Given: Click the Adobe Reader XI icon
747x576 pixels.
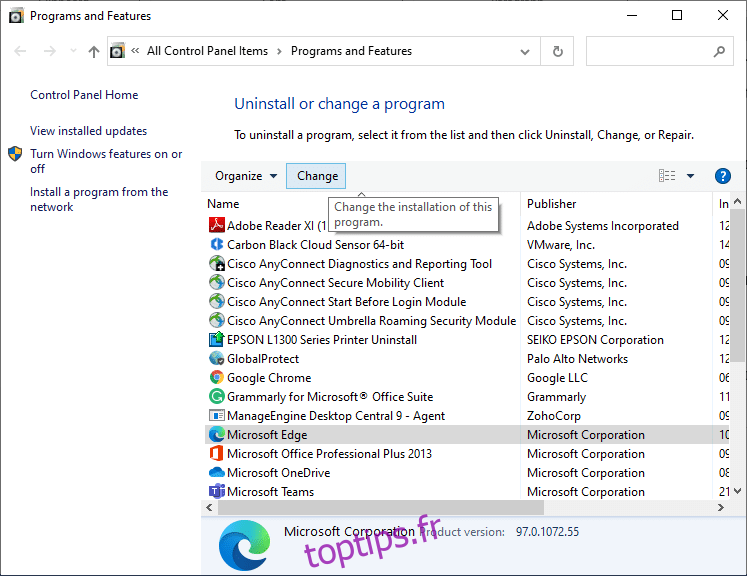Looking at the screenshot, I should [217, 226].
